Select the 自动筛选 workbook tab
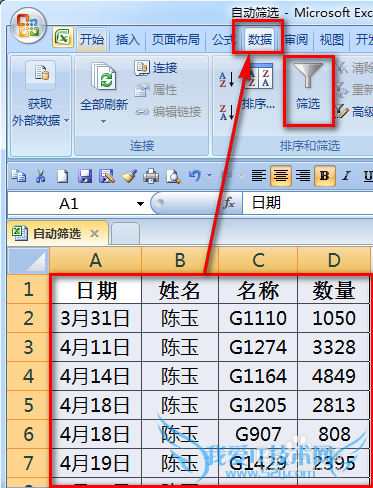This screenshot has height=488, width=373. click(57, 233)
